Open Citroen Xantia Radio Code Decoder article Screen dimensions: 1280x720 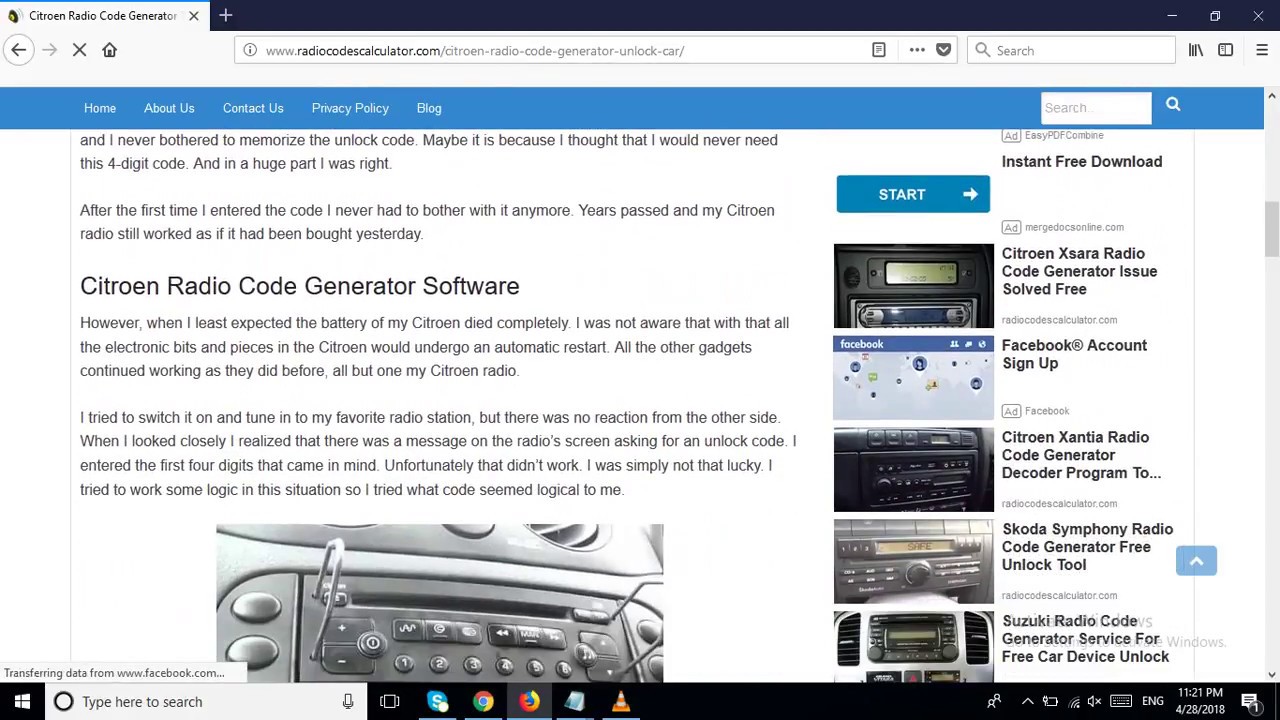click(x=1081, y=455)
